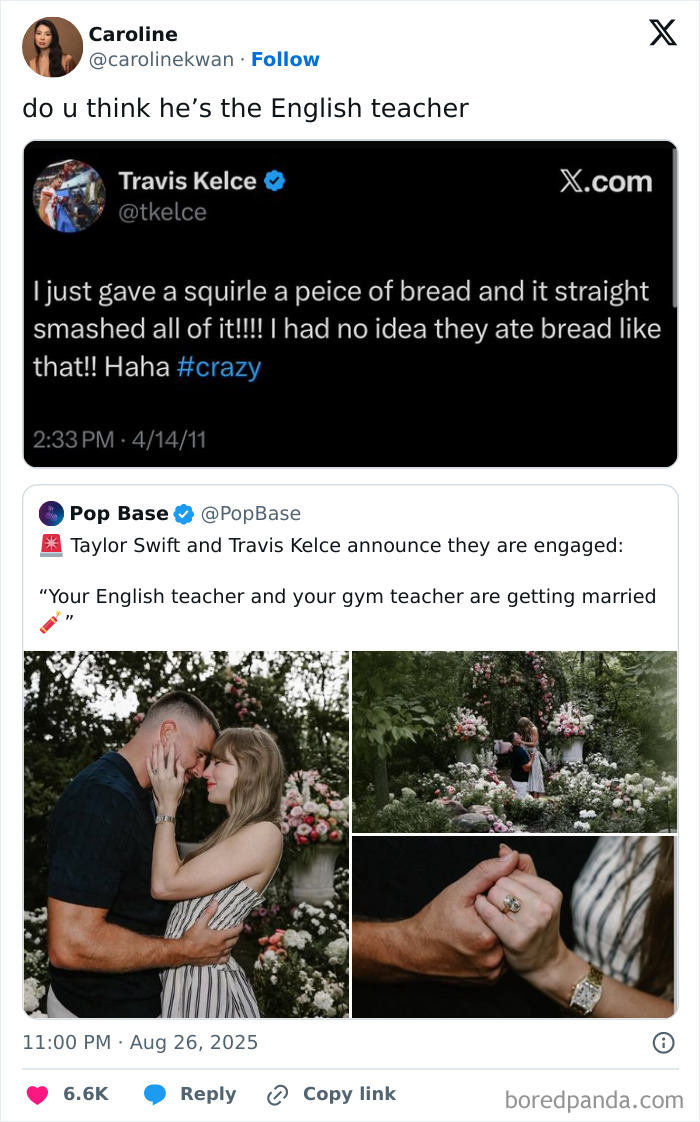
Task: Click Caroline's profile avatar
Action: pos(52,47)
